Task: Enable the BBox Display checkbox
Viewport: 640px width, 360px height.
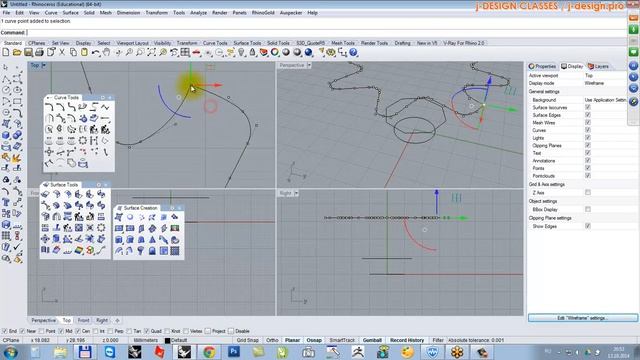Action: pyautogui.click(x=588, y=209)
